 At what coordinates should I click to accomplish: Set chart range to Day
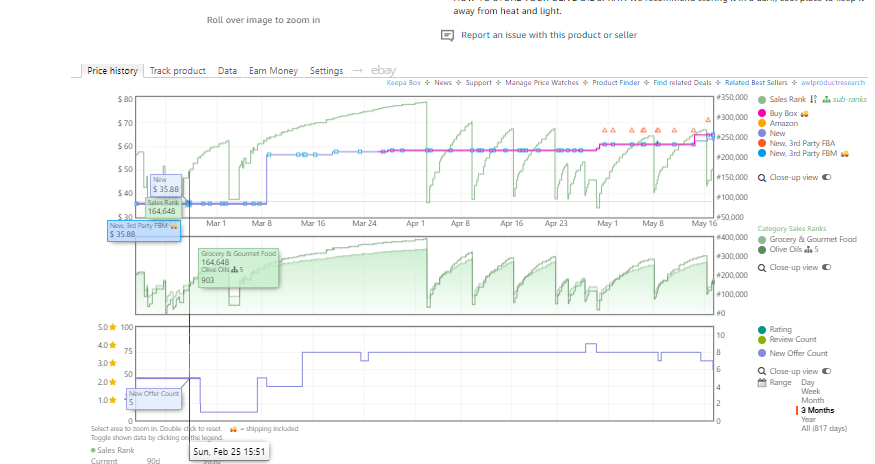point(807,382)
